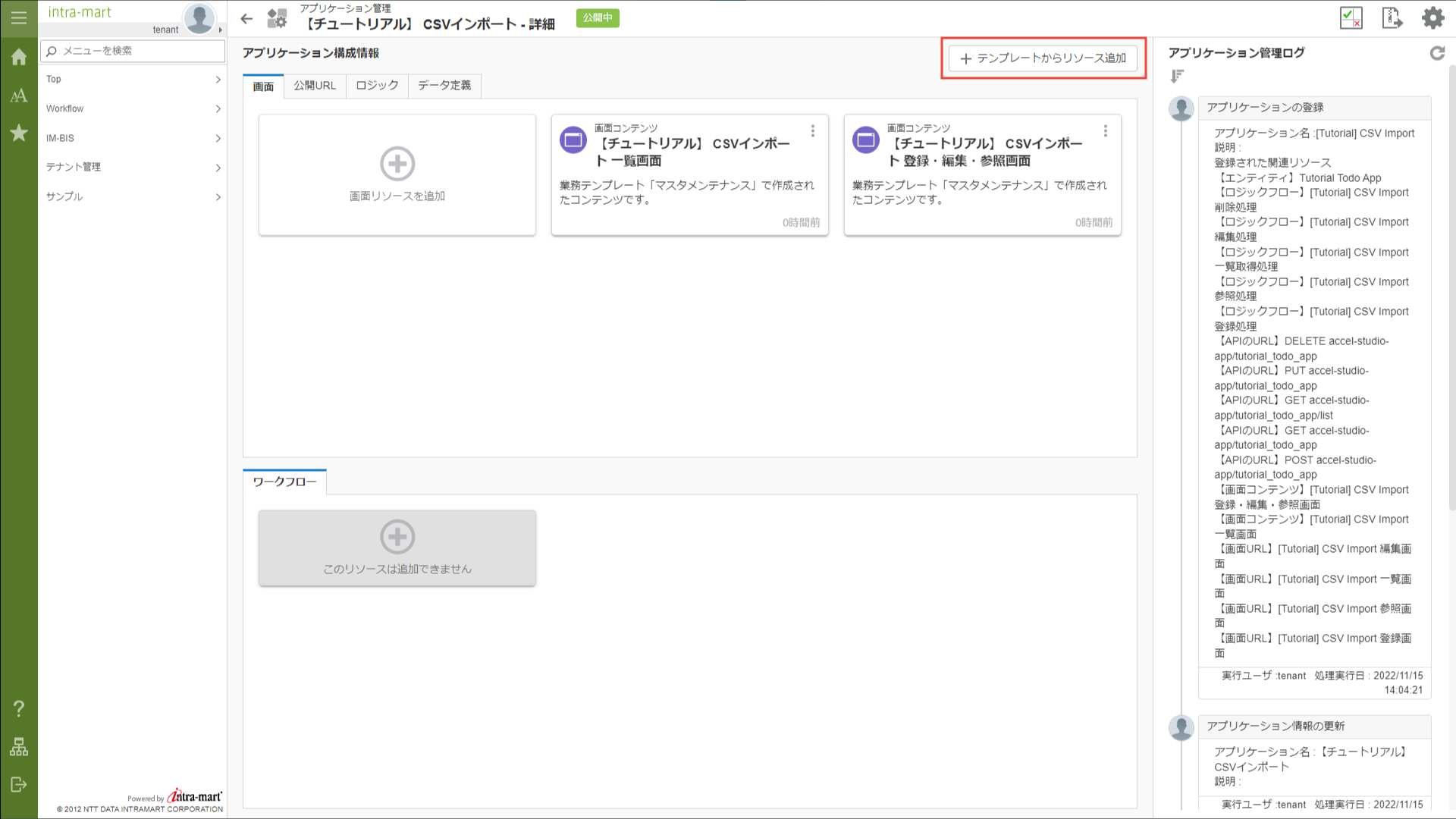Image resolution: width=1456 pixels, height=819 pixels.
Task: Open the hamburger main menu
Action: [19, 17]
